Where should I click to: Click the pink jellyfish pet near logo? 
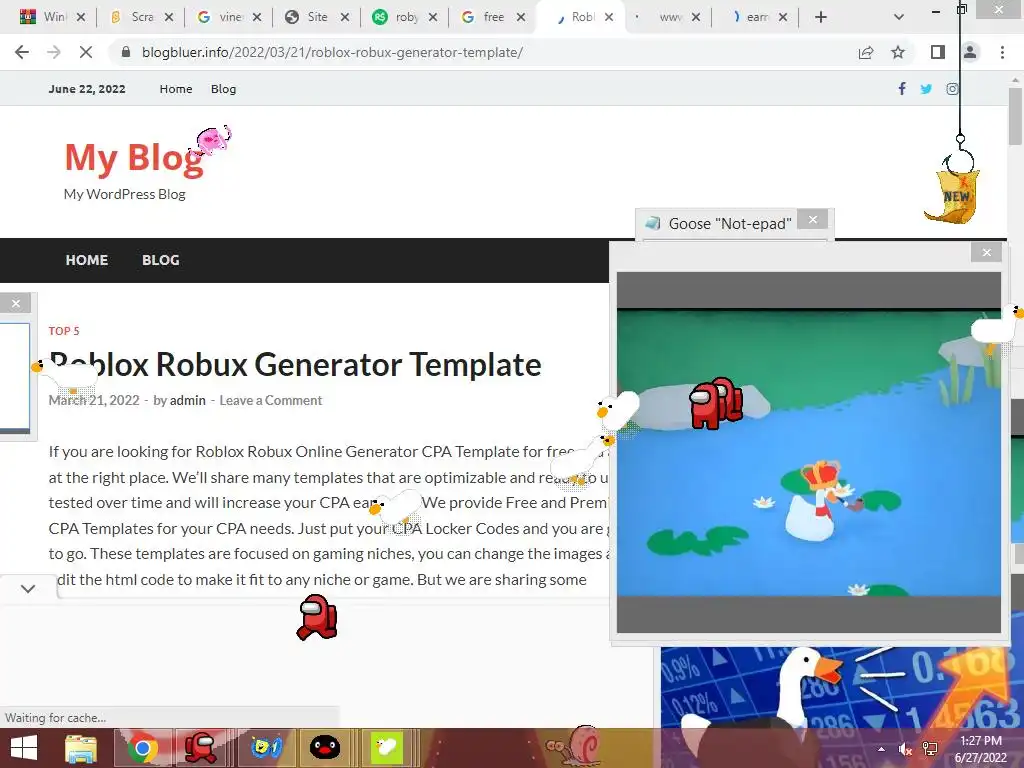pyautogui.click(x=214, y=140)
